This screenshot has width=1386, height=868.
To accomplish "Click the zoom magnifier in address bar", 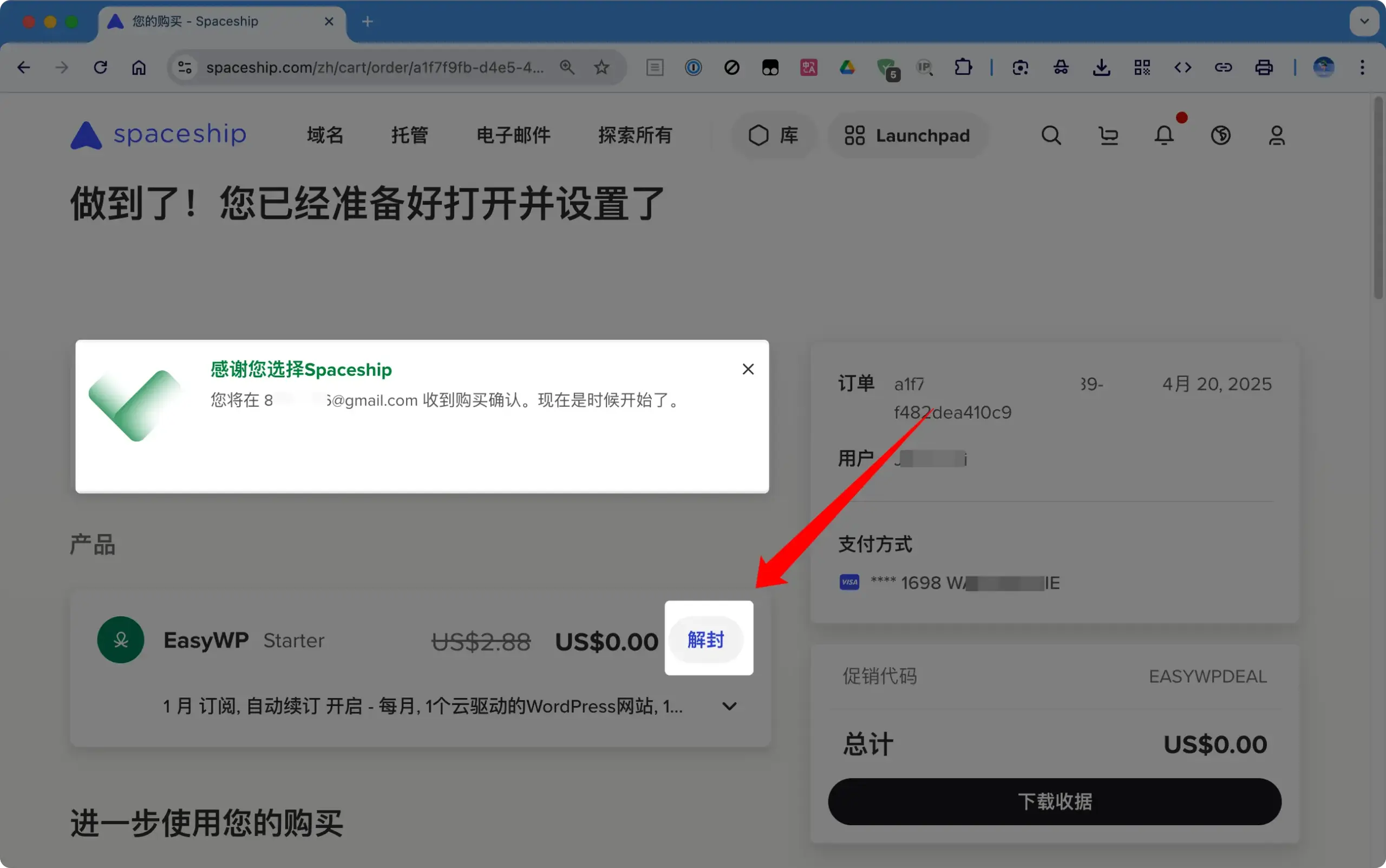I will 567,68.
